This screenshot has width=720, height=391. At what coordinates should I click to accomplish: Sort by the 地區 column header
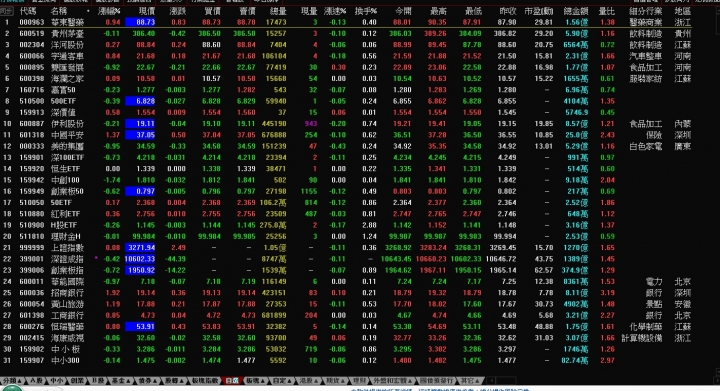coord(683,11)
